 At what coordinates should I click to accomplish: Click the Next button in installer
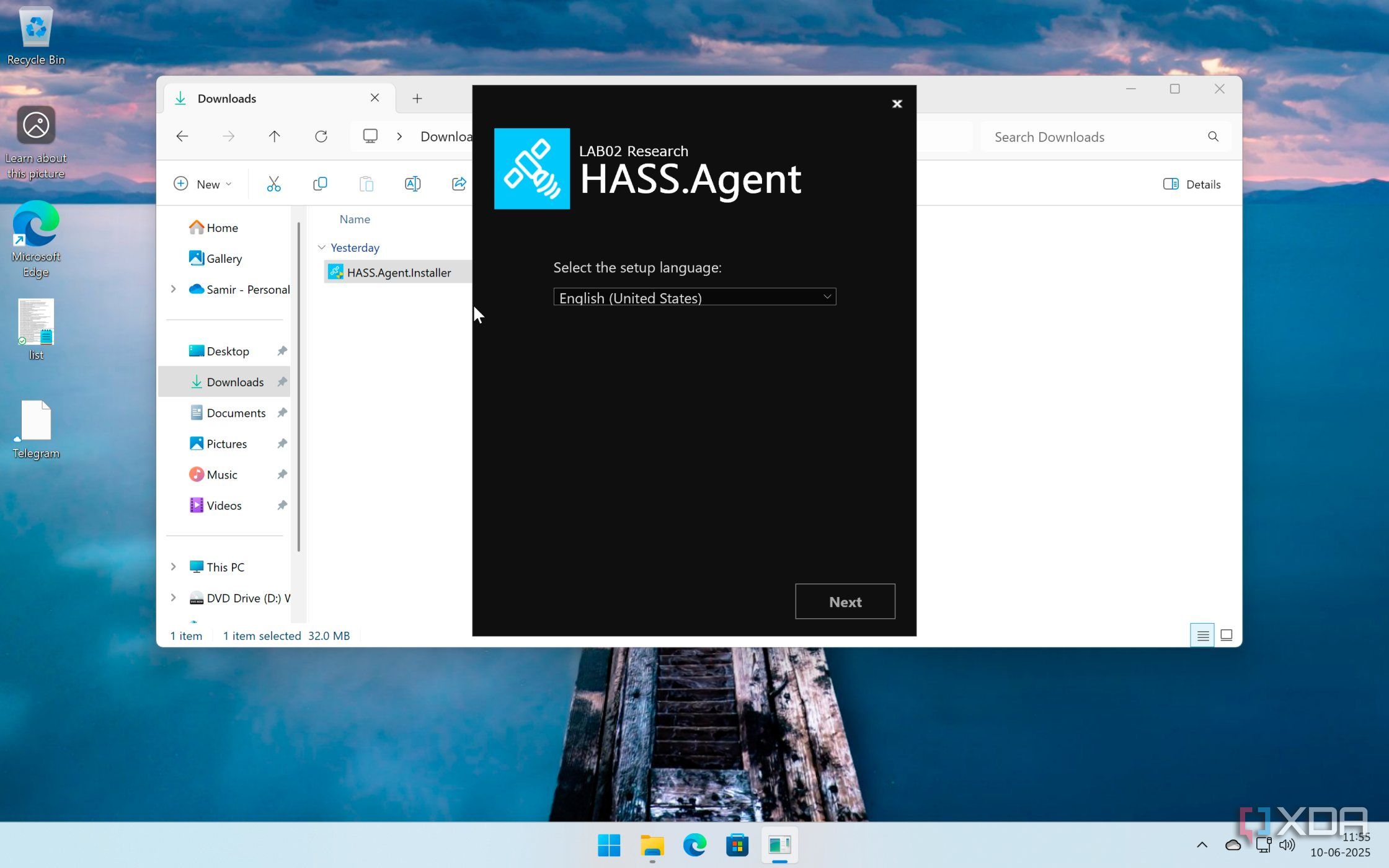[x=845, y=601]
